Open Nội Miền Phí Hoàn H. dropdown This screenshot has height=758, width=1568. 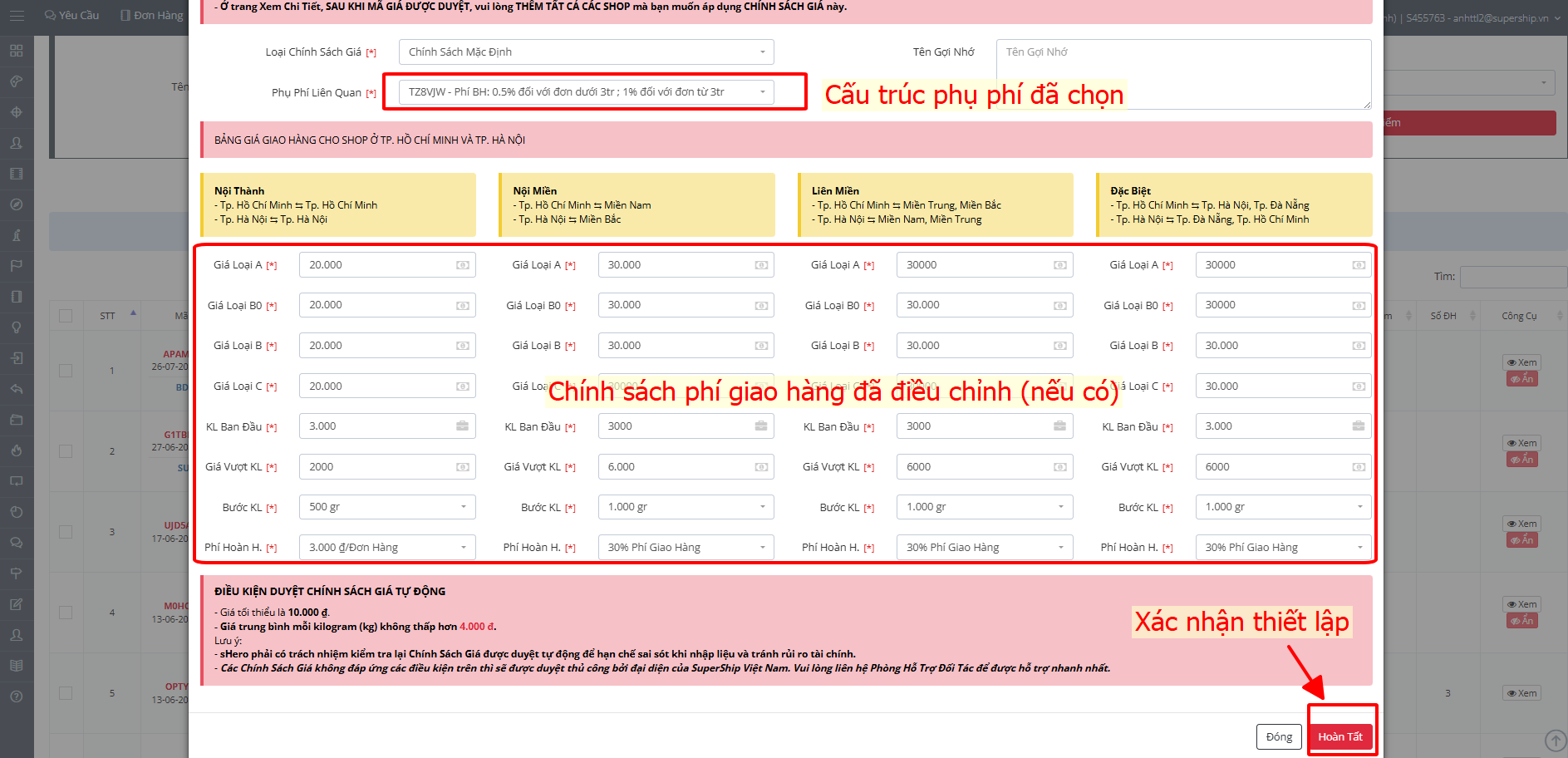click(x=686, y=548)
